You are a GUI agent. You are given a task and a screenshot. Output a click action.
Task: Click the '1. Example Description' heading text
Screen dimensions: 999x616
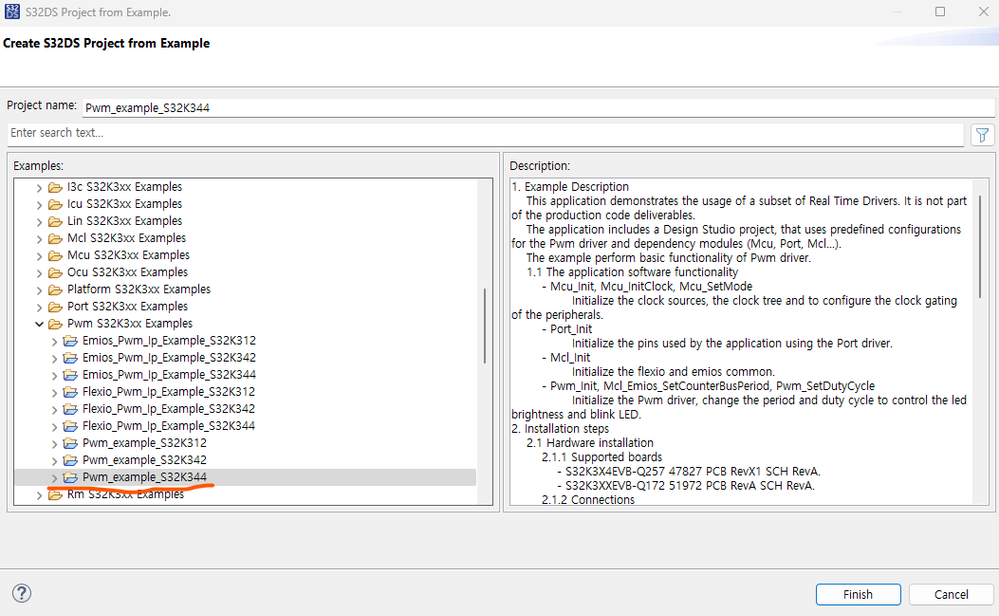(x=570, y=187)
